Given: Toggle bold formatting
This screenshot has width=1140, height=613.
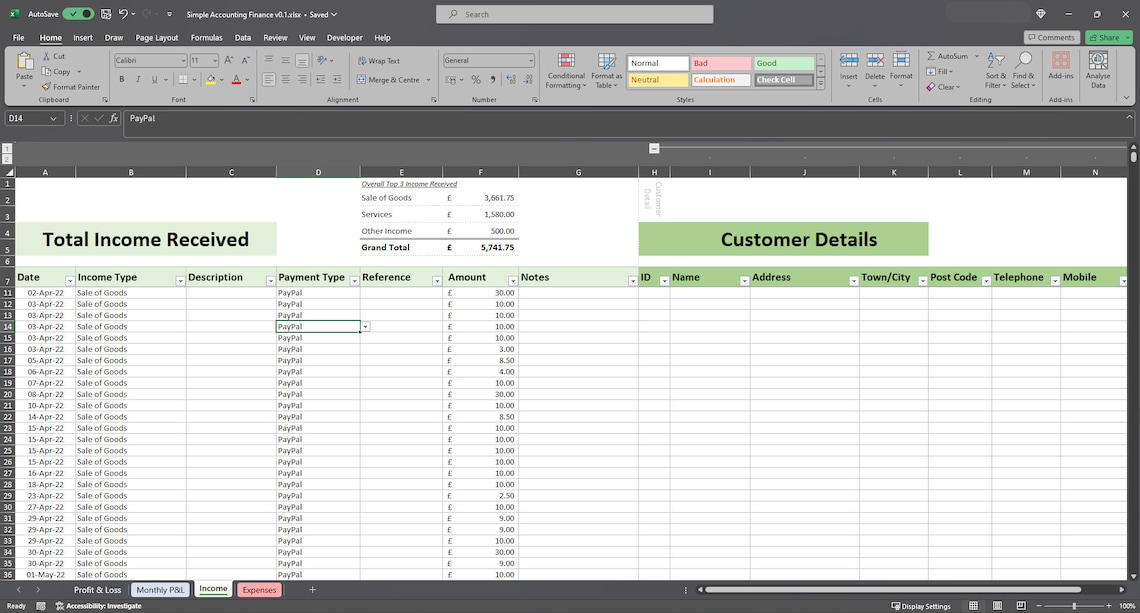Looking at the screenshot, I should 121,78.
